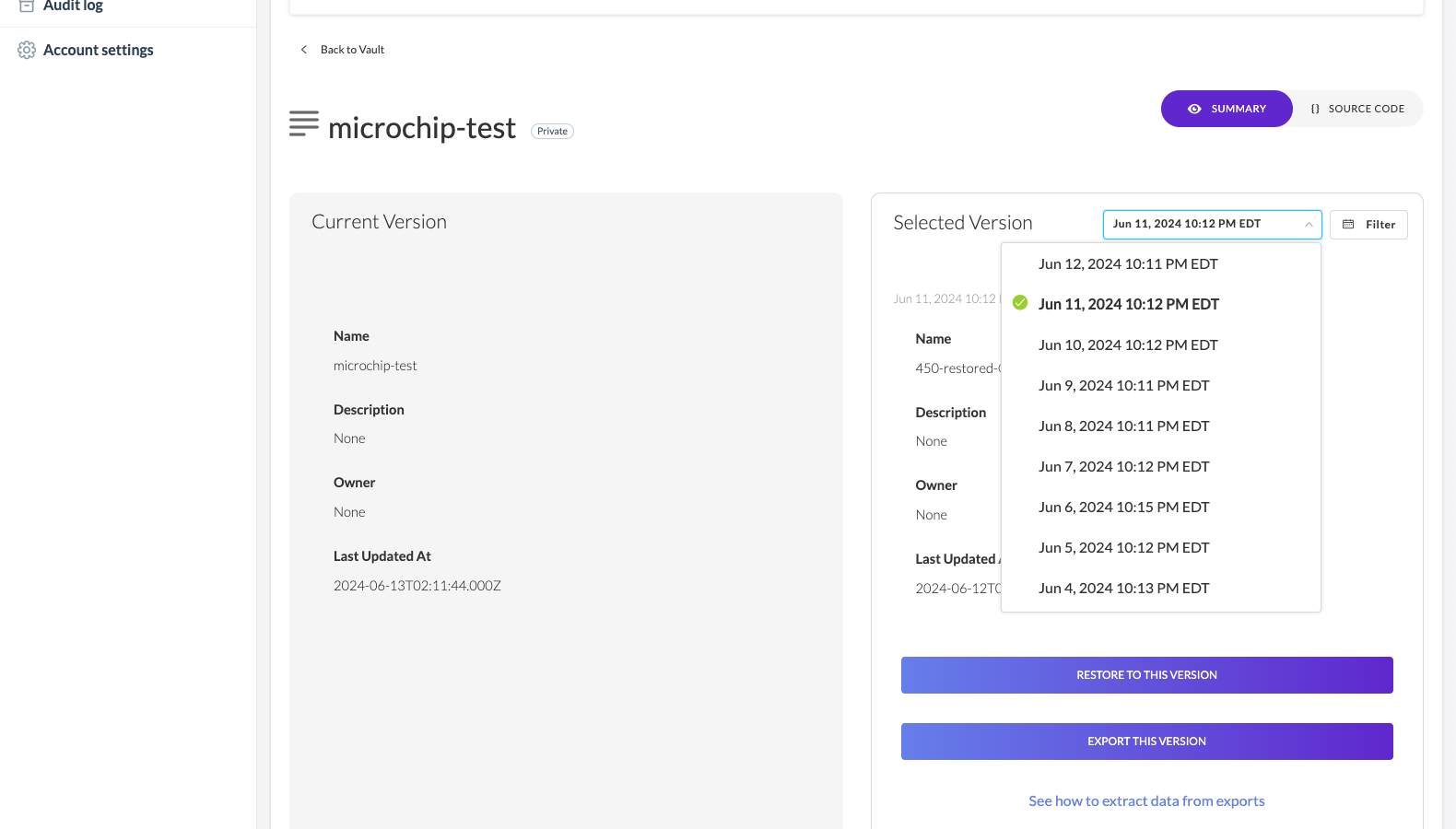Click the Private badge
This screenshot has width=1456, height=829.
point(552,132)
